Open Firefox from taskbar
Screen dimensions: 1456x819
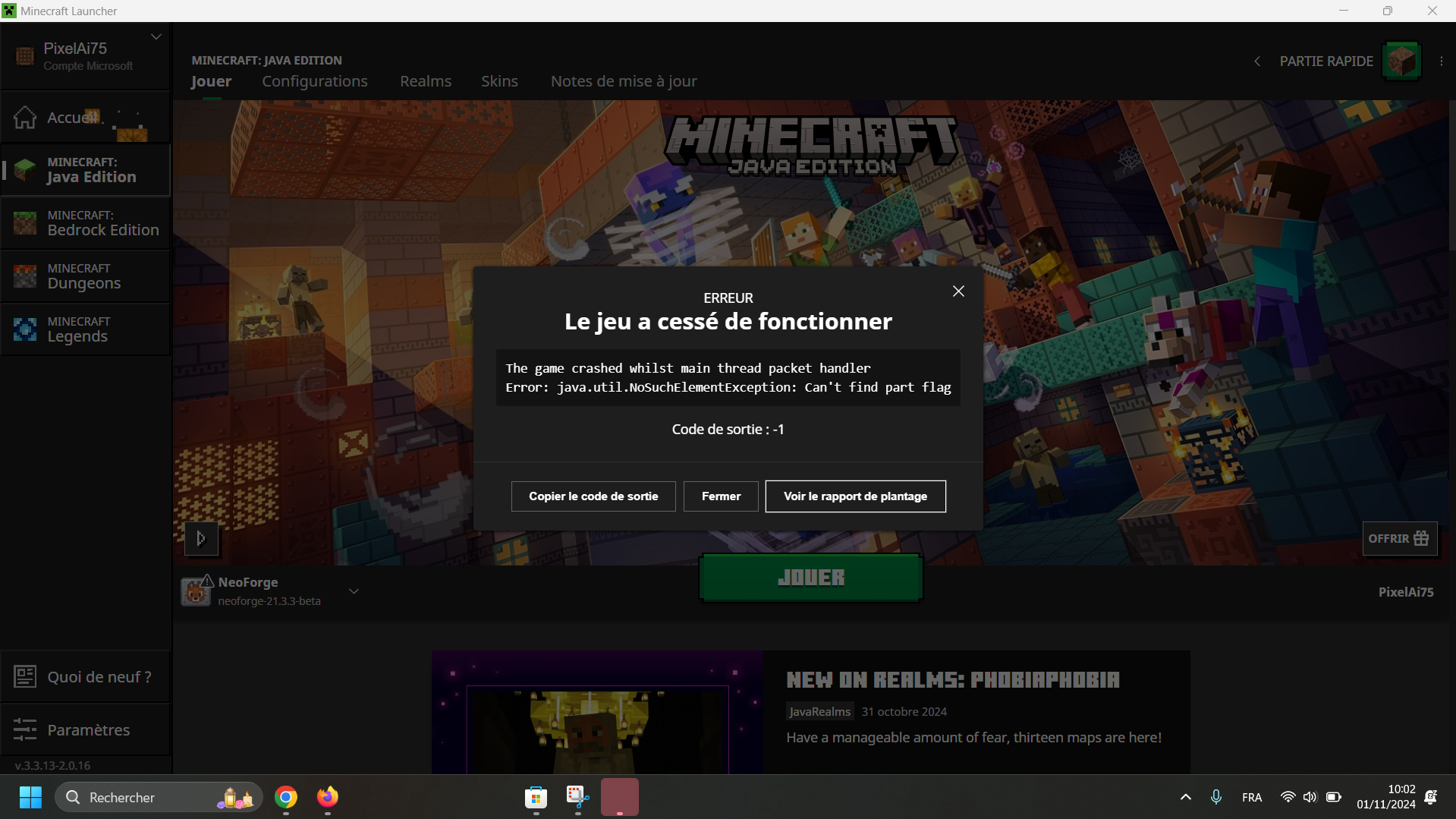tap(328, 797)
